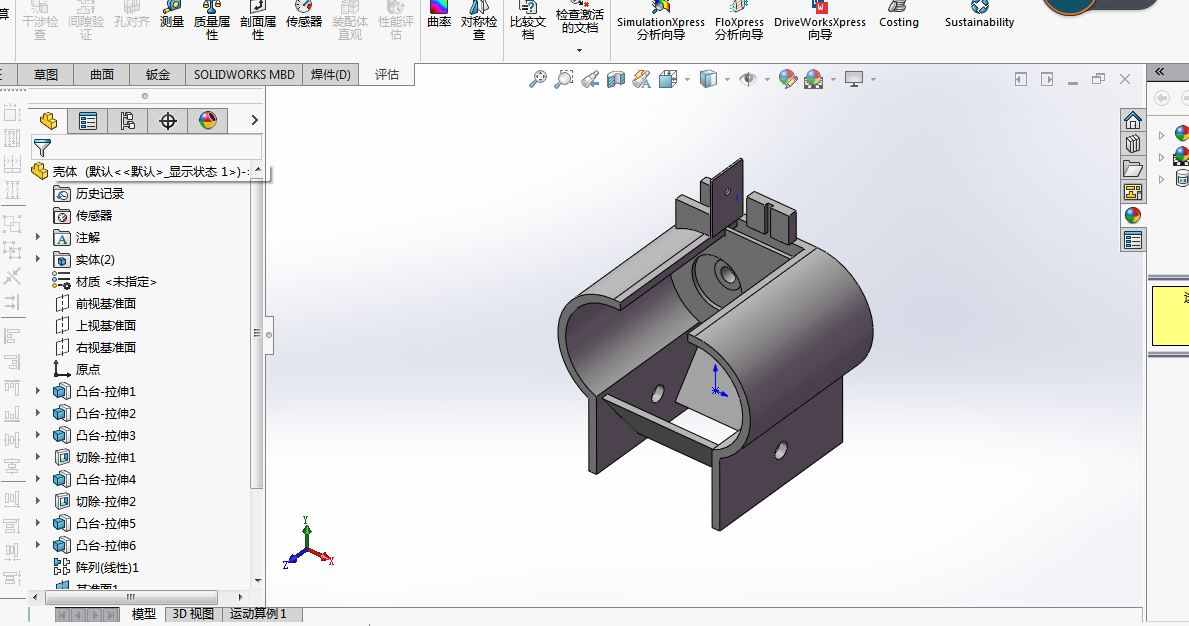Open the 焊件(D) Weldments tab
This screenshot has width=1189, height=626.
(331, 74)
